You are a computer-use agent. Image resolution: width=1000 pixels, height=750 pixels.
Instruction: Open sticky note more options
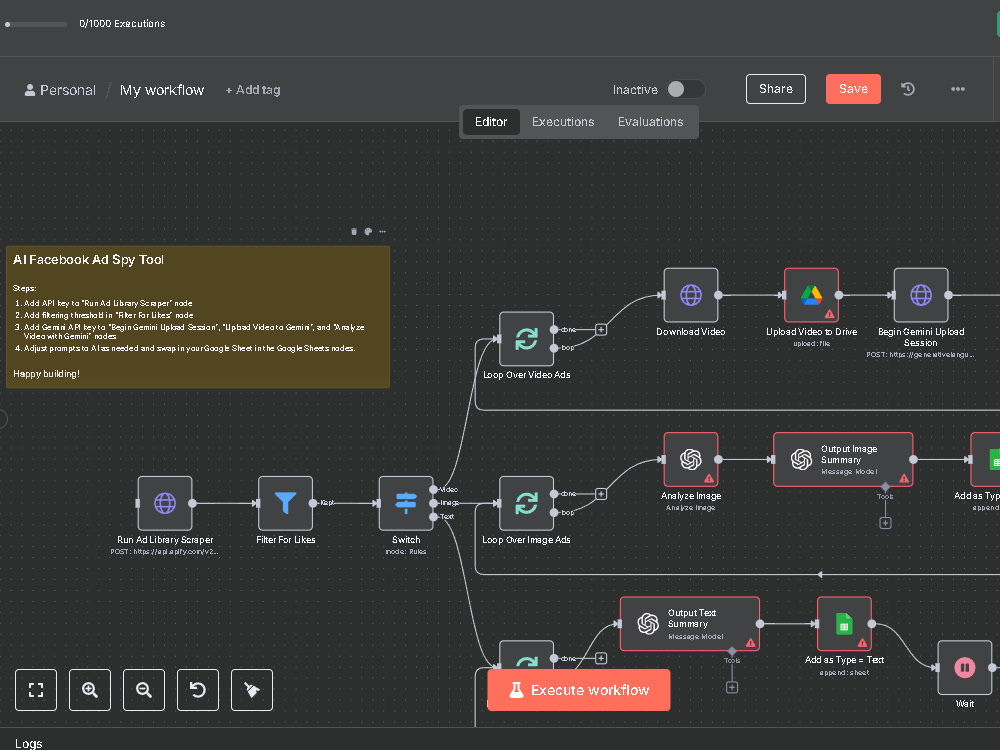point(382,232)
